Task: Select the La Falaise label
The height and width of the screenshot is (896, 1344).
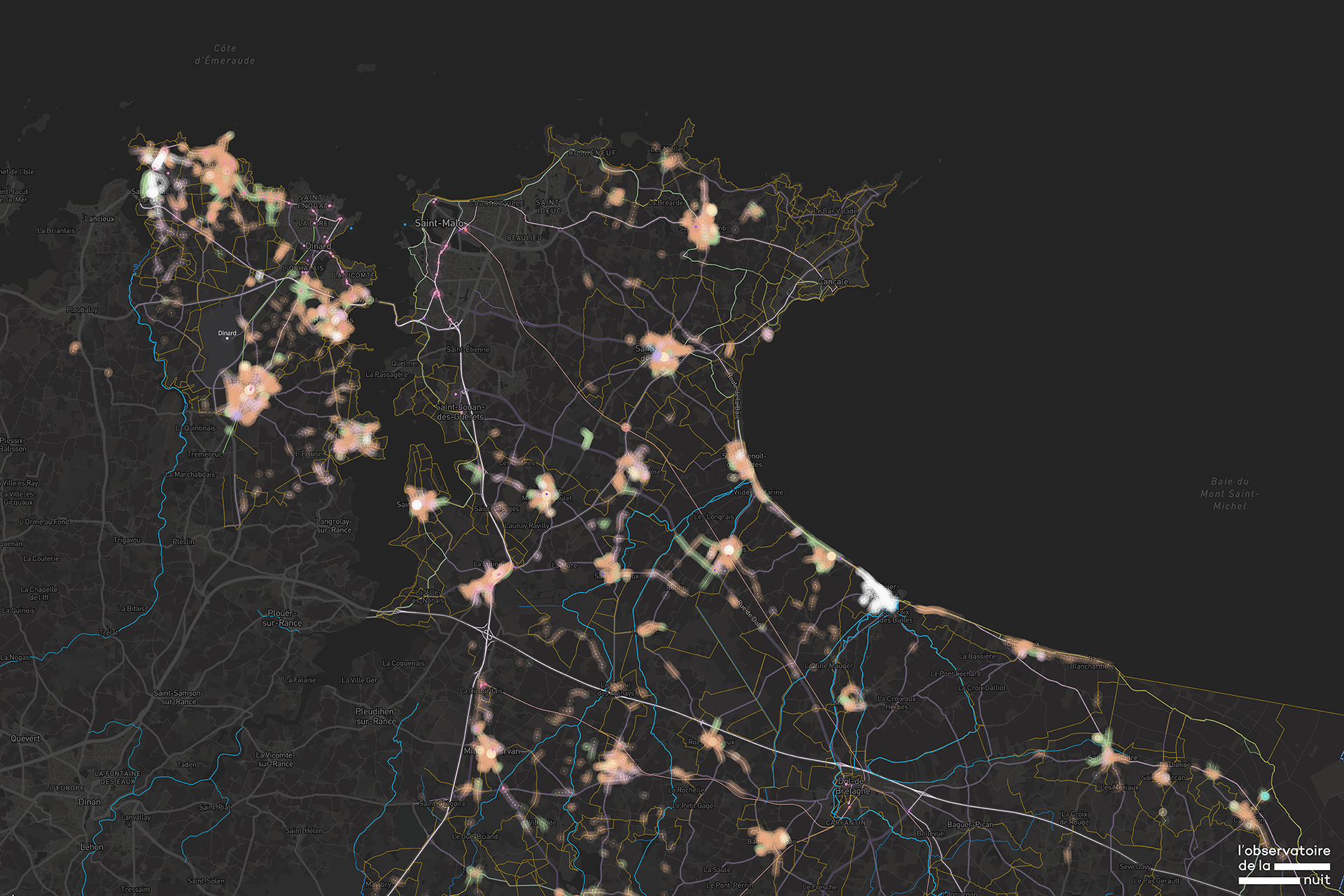Action: coord(300,680)
